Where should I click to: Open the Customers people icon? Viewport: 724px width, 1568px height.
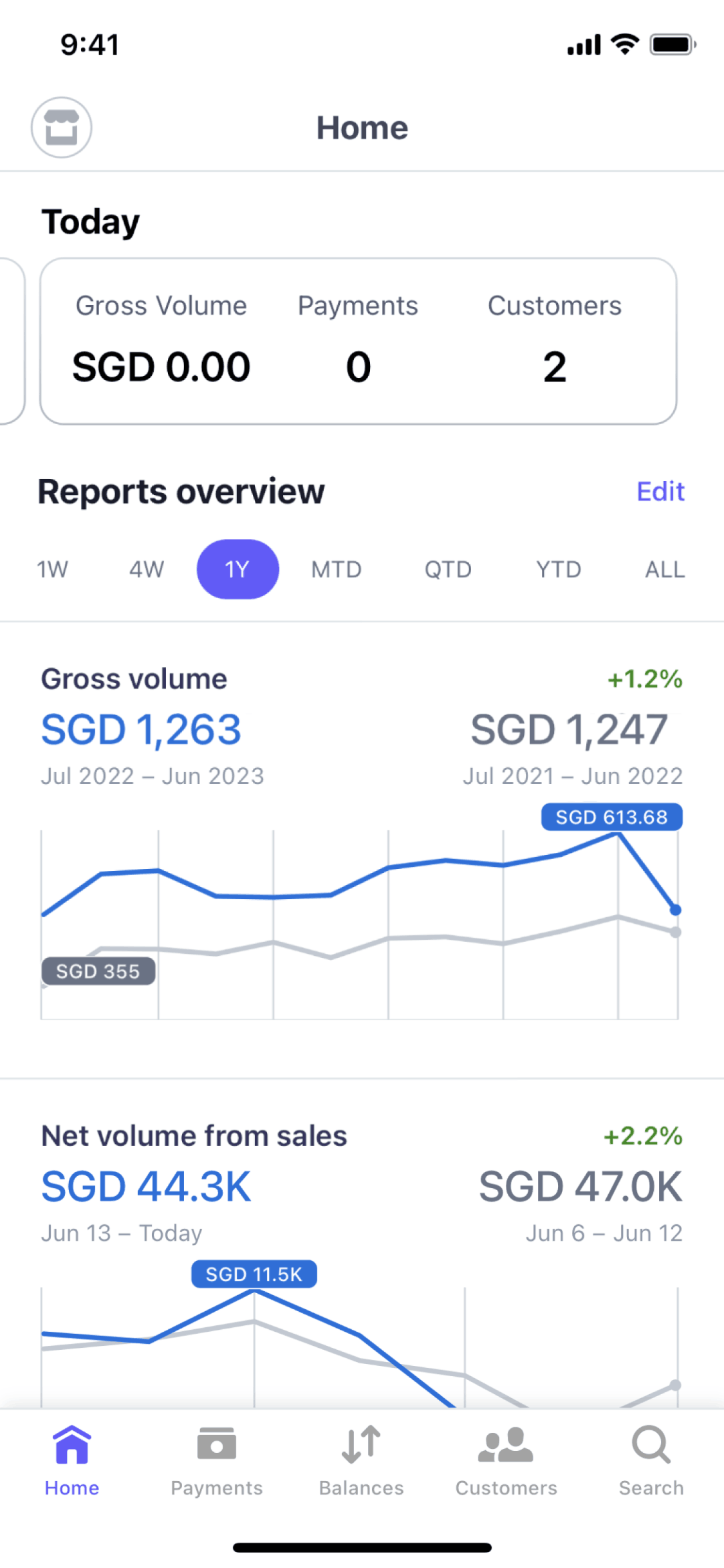tap(506, 1444)
